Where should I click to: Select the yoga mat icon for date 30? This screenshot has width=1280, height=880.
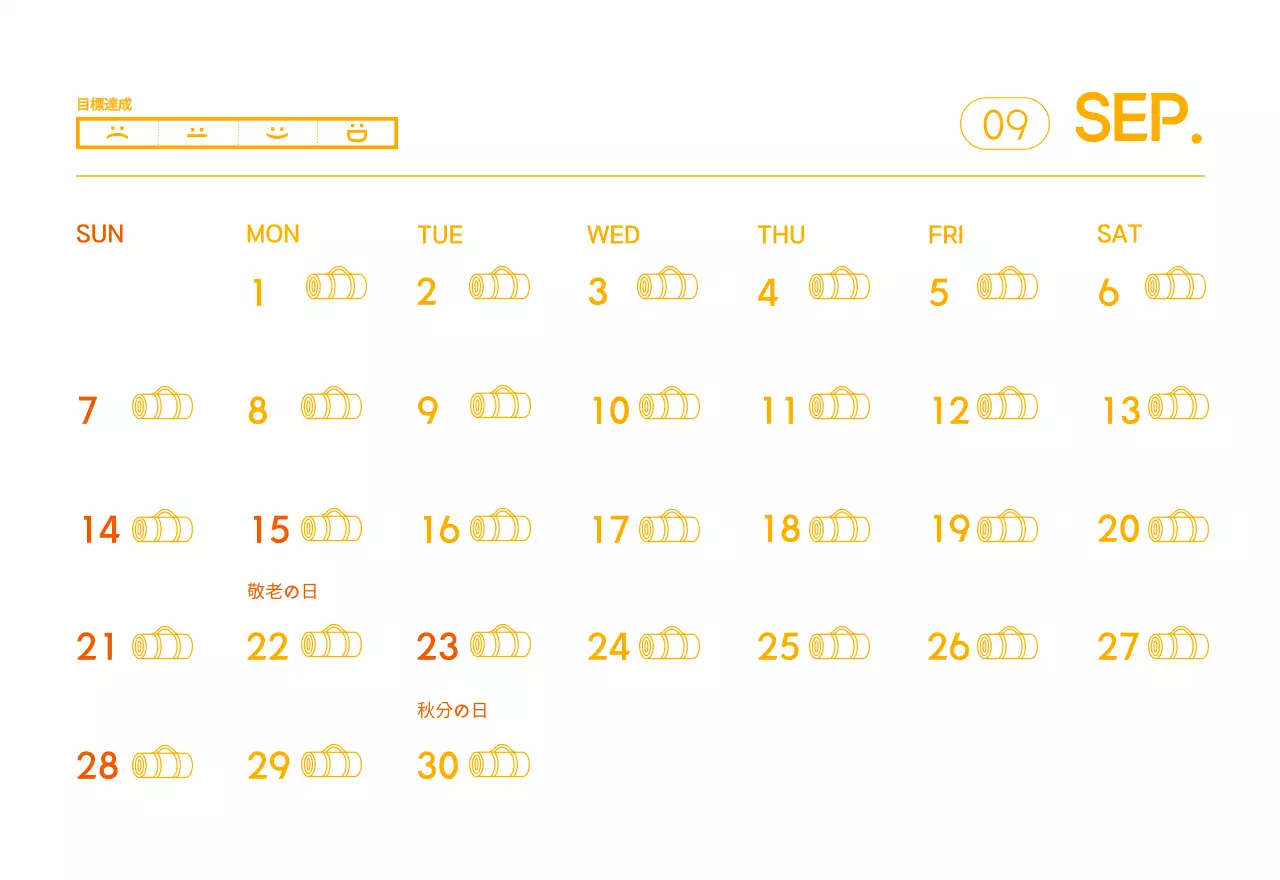(x=500, y=763)
